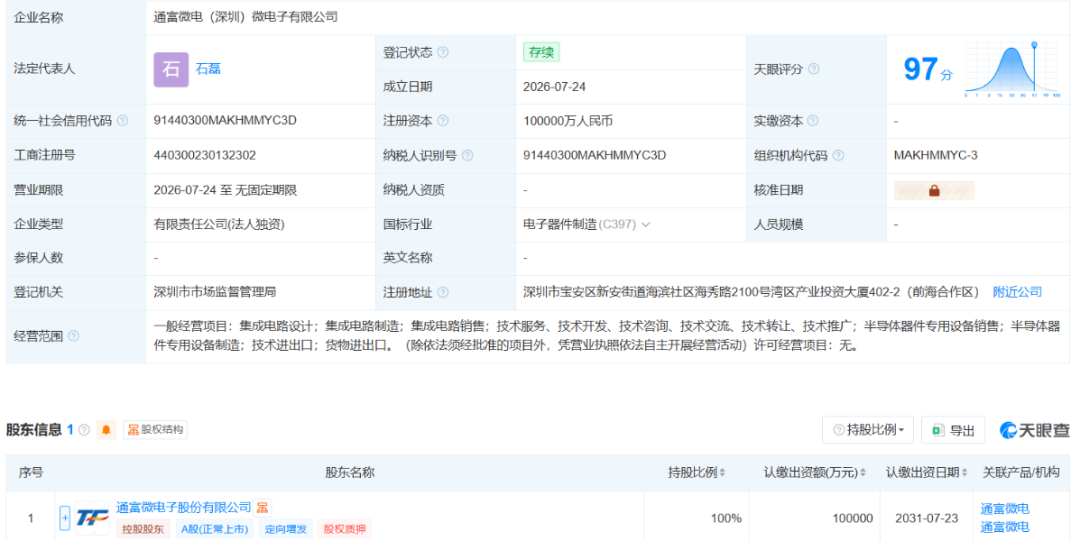Image resolution: width=1080 pixels, height=541 pixels.
Task: Select 组织机构代码 value MAKHMMYC-3
Action: click(x=935, y=156)
